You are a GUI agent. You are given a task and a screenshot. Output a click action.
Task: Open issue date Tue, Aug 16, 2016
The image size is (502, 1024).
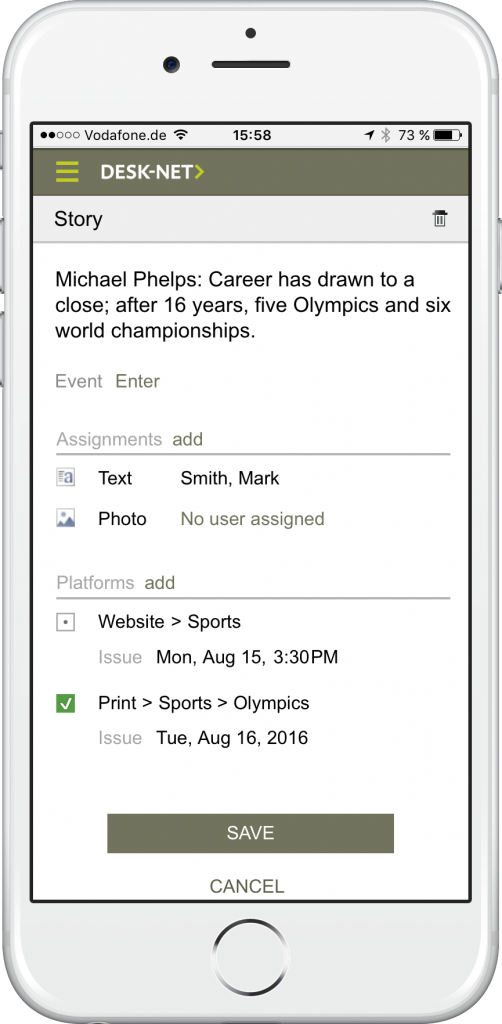232,738
